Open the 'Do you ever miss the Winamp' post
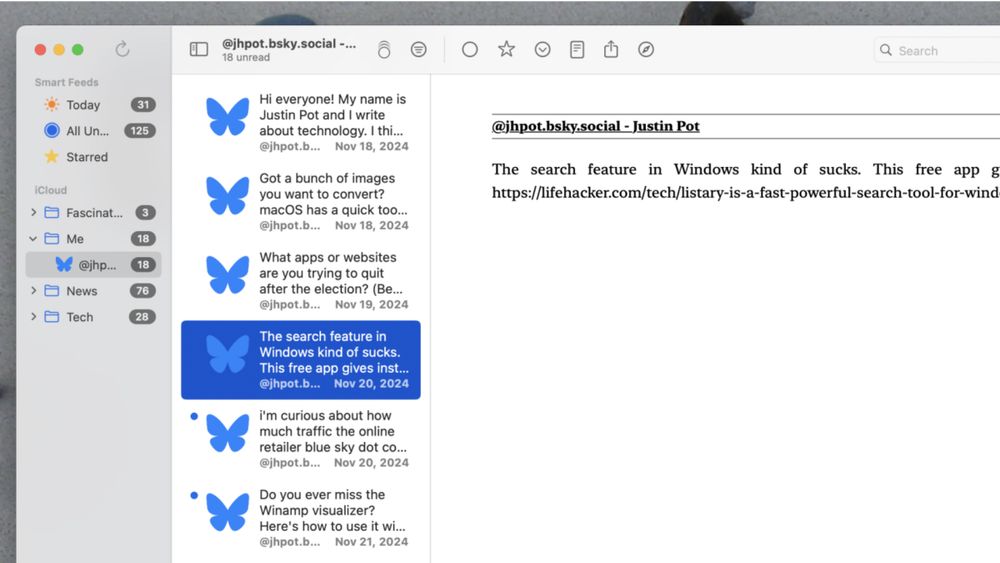This screenshot has height=563, width=1000. pyautogui.click(x=301, y=518)
